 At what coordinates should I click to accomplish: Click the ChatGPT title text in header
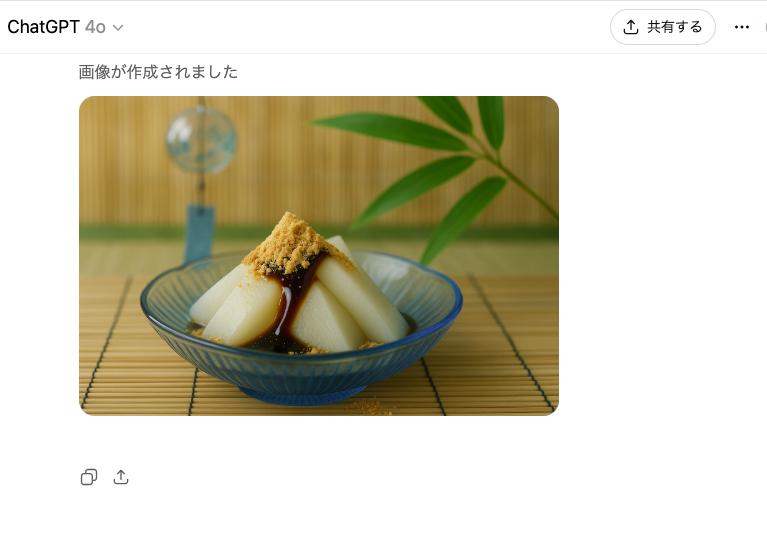pyautogui.click(x=43, y=27)
